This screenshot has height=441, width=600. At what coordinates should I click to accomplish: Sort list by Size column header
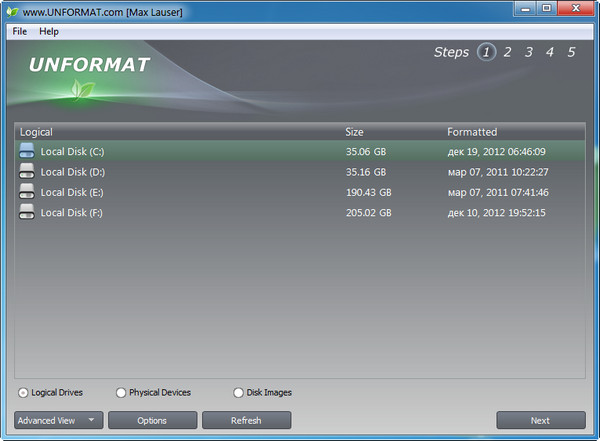pyautogui.click(x=354, y=132)
